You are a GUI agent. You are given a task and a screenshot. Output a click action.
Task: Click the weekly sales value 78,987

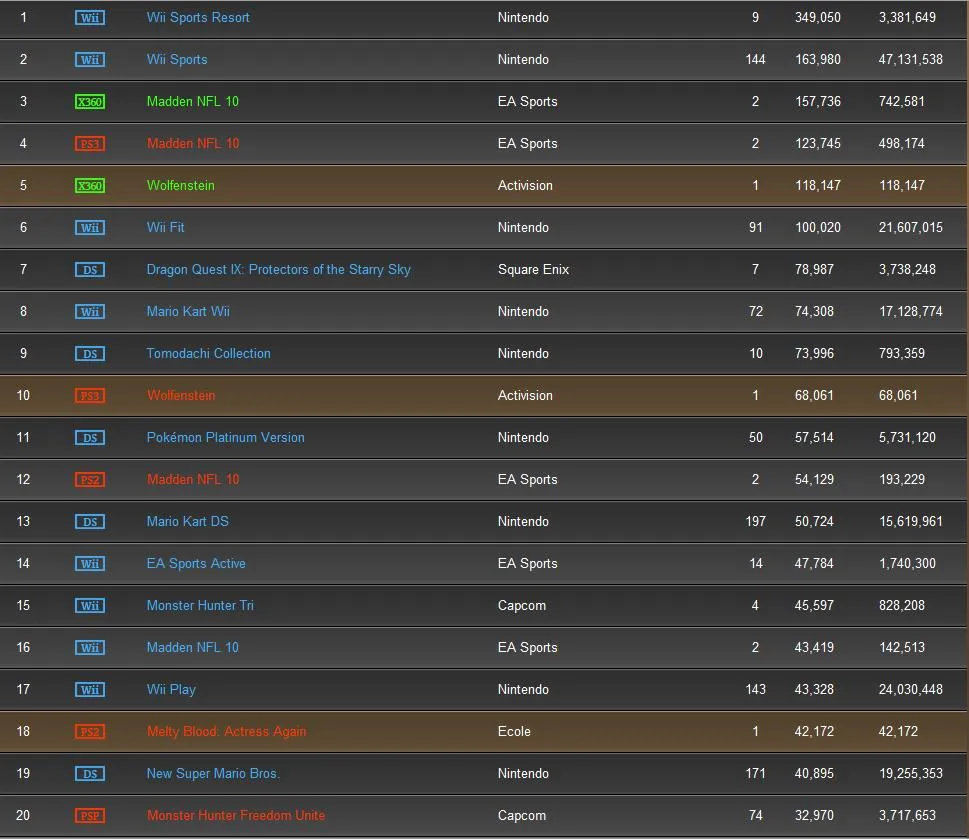(814, 270)
